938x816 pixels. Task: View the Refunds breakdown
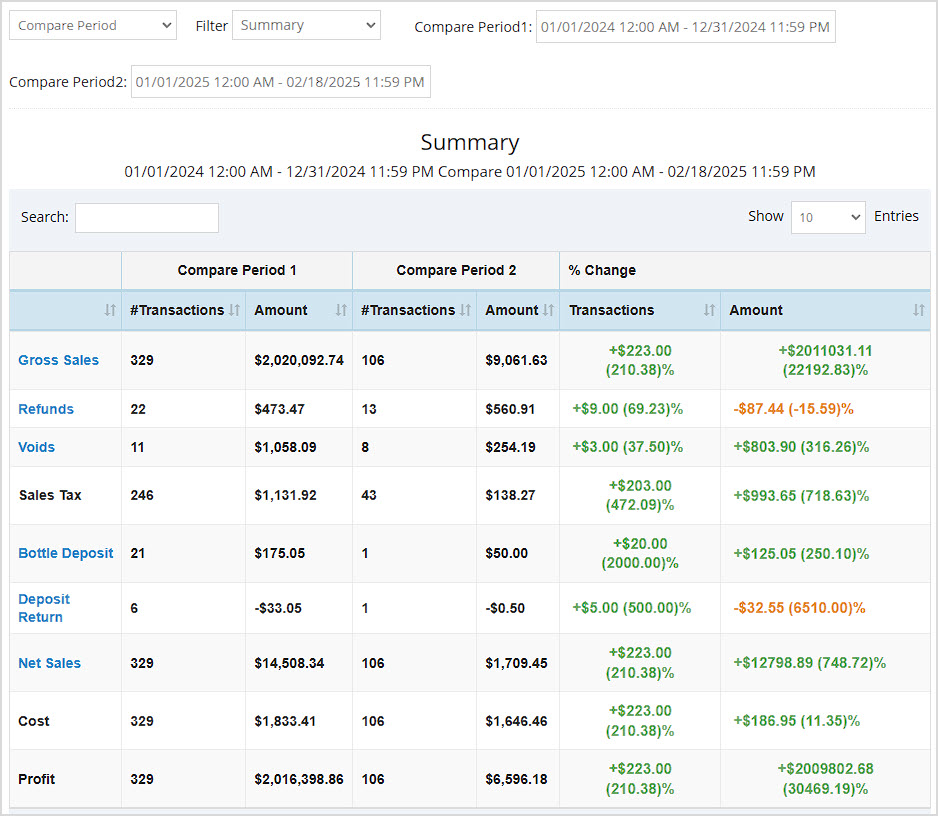click(x=45, y=409)
